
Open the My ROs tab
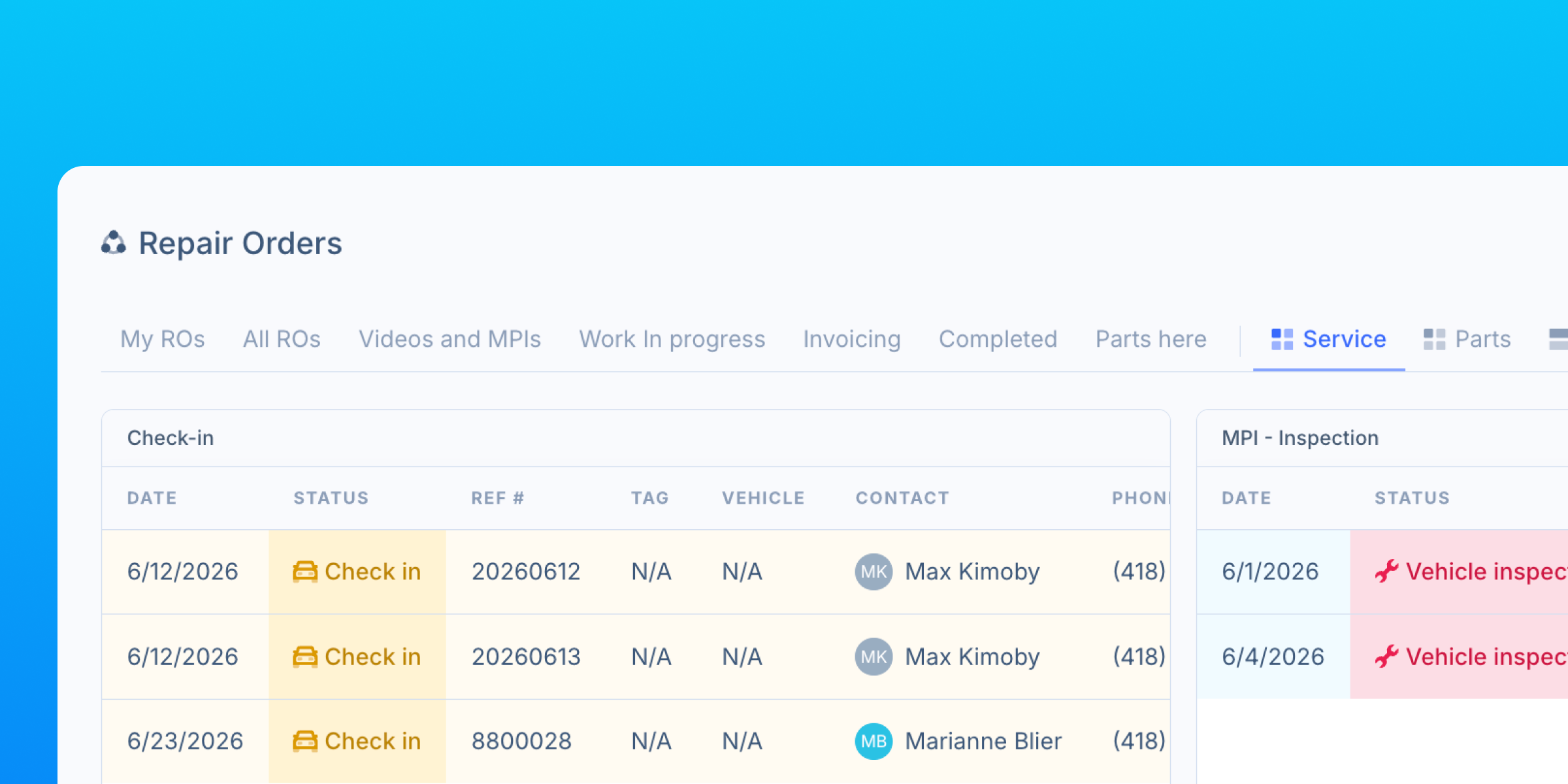pyautogui.click(x=162, y=339)
